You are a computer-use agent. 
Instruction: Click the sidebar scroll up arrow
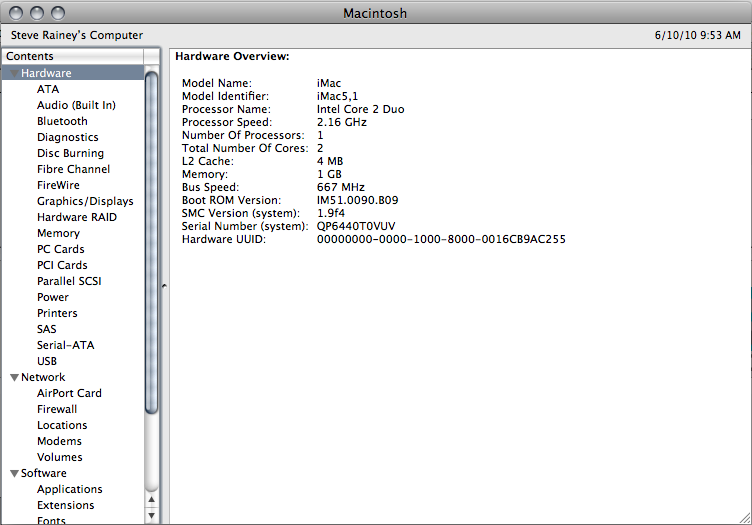coord(152,500)
